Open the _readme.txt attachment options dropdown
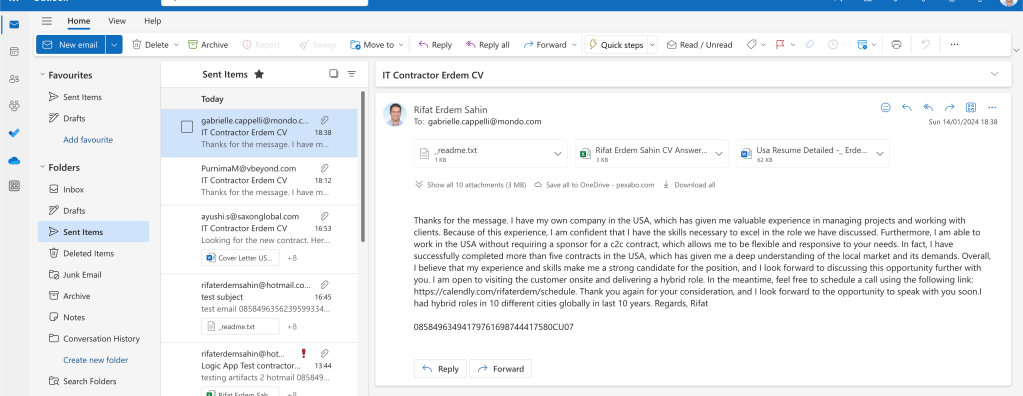 pos(558,154)
